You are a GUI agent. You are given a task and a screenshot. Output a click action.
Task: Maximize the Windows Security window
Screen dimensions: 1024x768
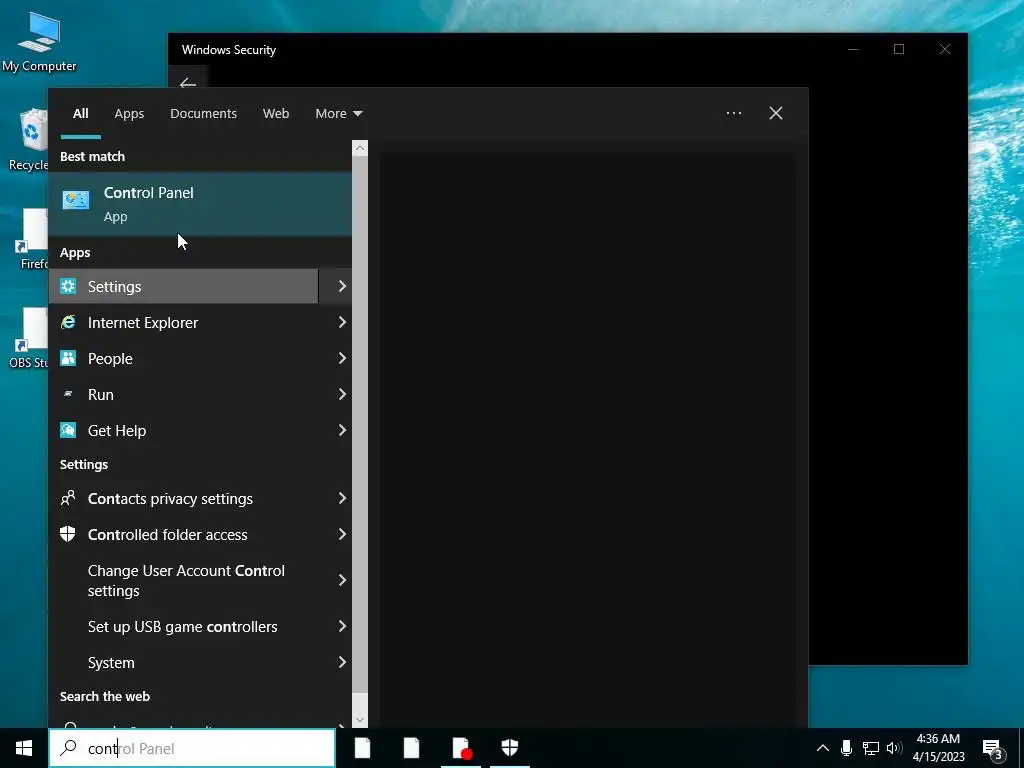click(x=899, y=49)
